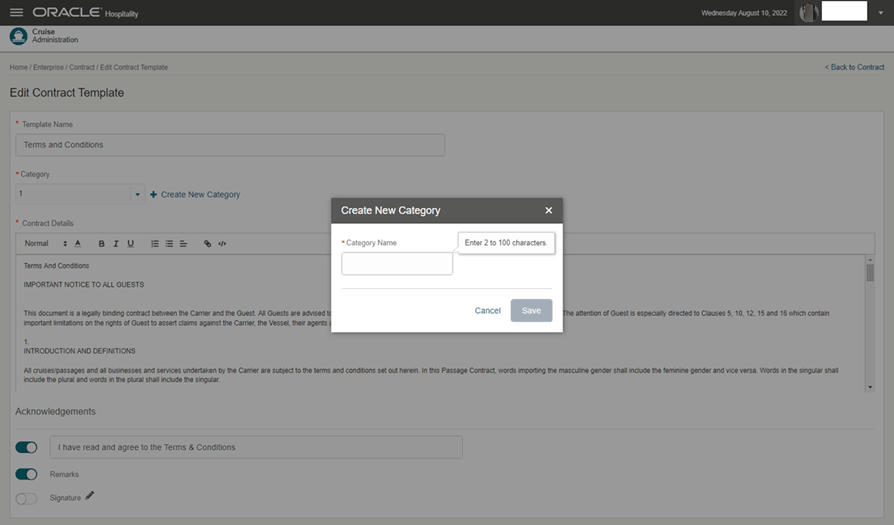Toggle underline formatting
The image size is (894, 525).
pos(131,243)
